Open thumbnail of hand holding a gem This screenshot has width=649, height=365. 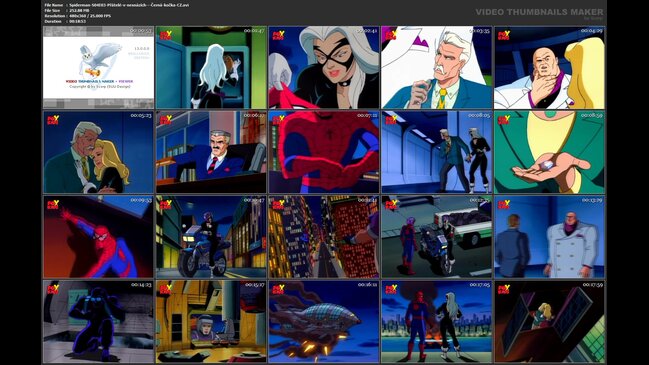tap(549, 152)
